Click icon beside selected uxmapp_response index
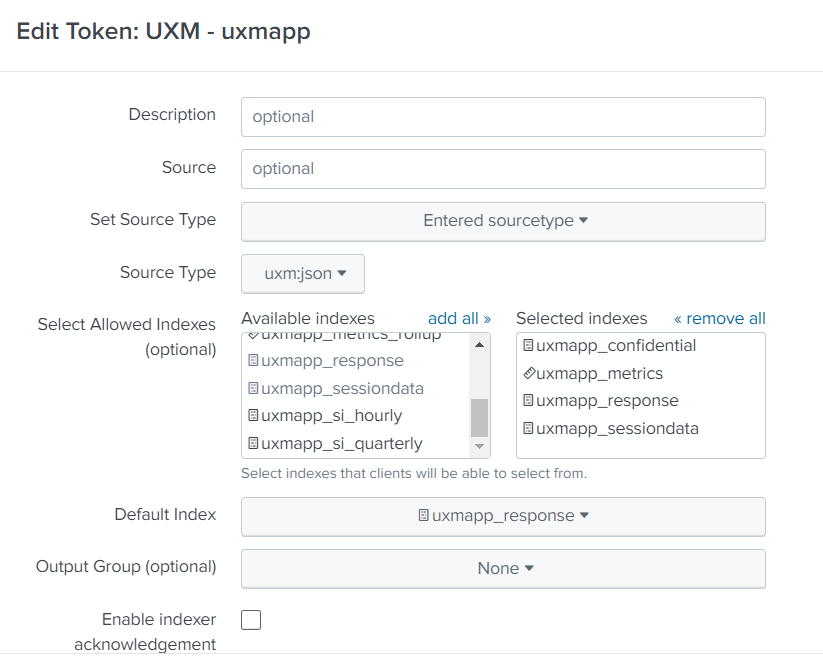 [528, 401]
